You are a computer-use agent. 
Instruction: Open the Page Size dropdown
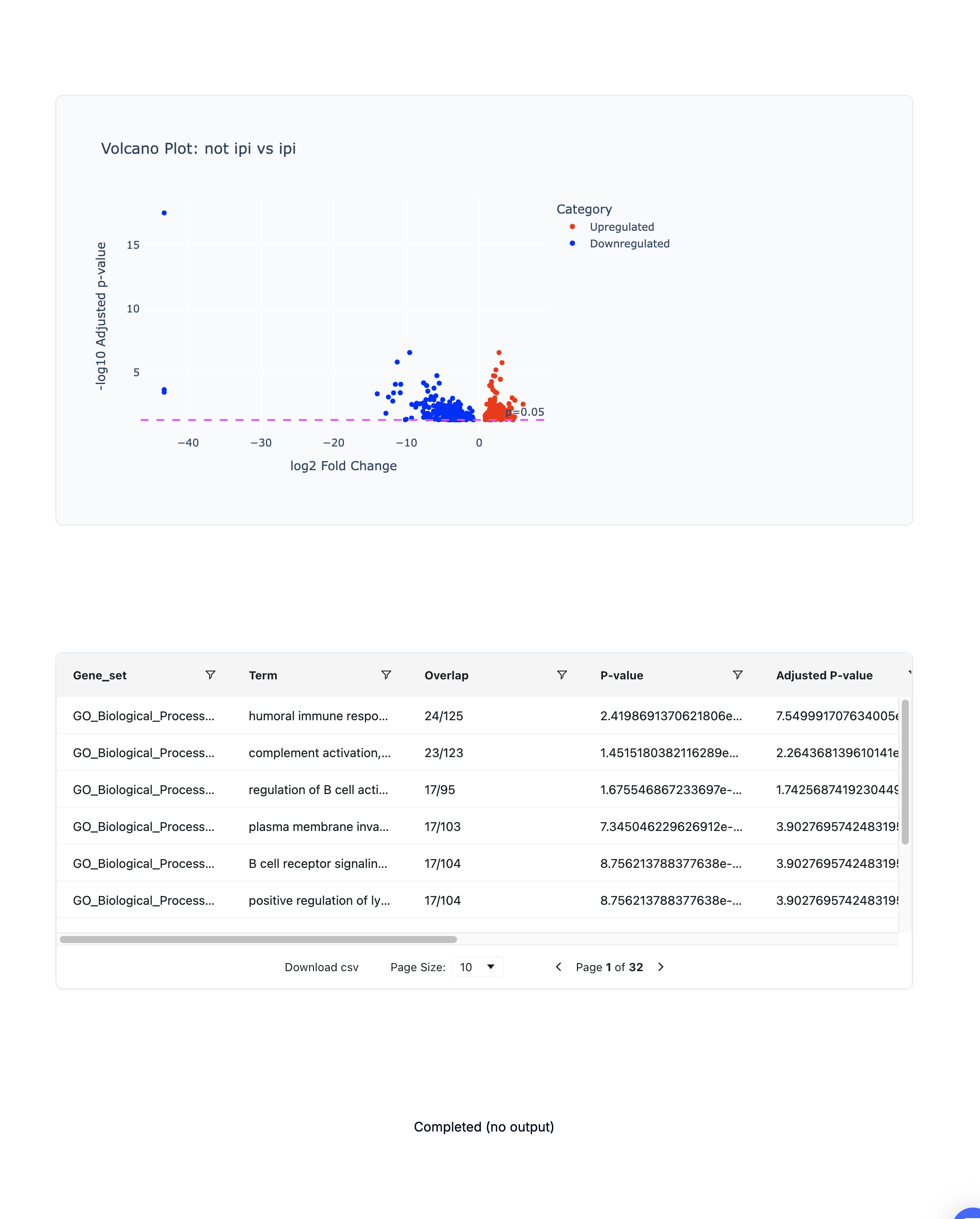[x=477, y=967]
